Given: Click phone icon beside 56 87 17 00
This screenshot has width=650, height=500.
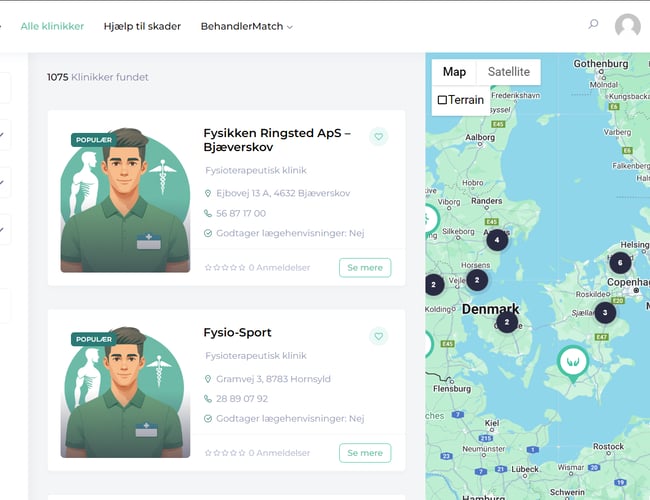Looking at the screenshot, I should click(208, 213).
